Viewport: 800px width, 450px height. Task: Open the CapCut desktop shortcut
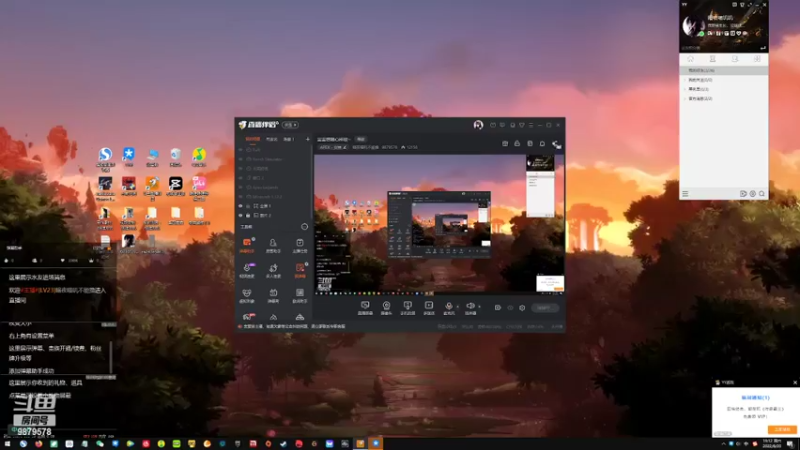[176, 183]
